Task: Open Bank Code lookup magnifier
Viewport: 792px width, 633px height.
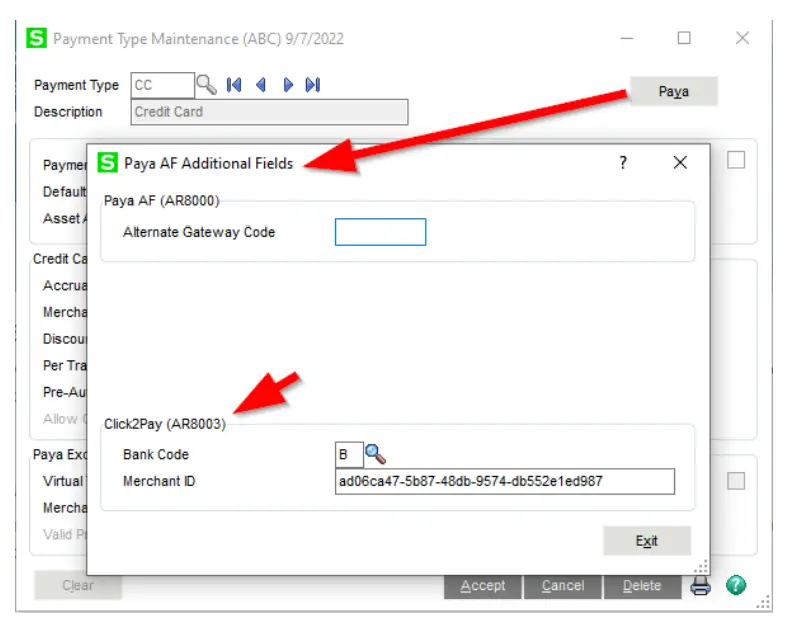Action: coord(375,454)
